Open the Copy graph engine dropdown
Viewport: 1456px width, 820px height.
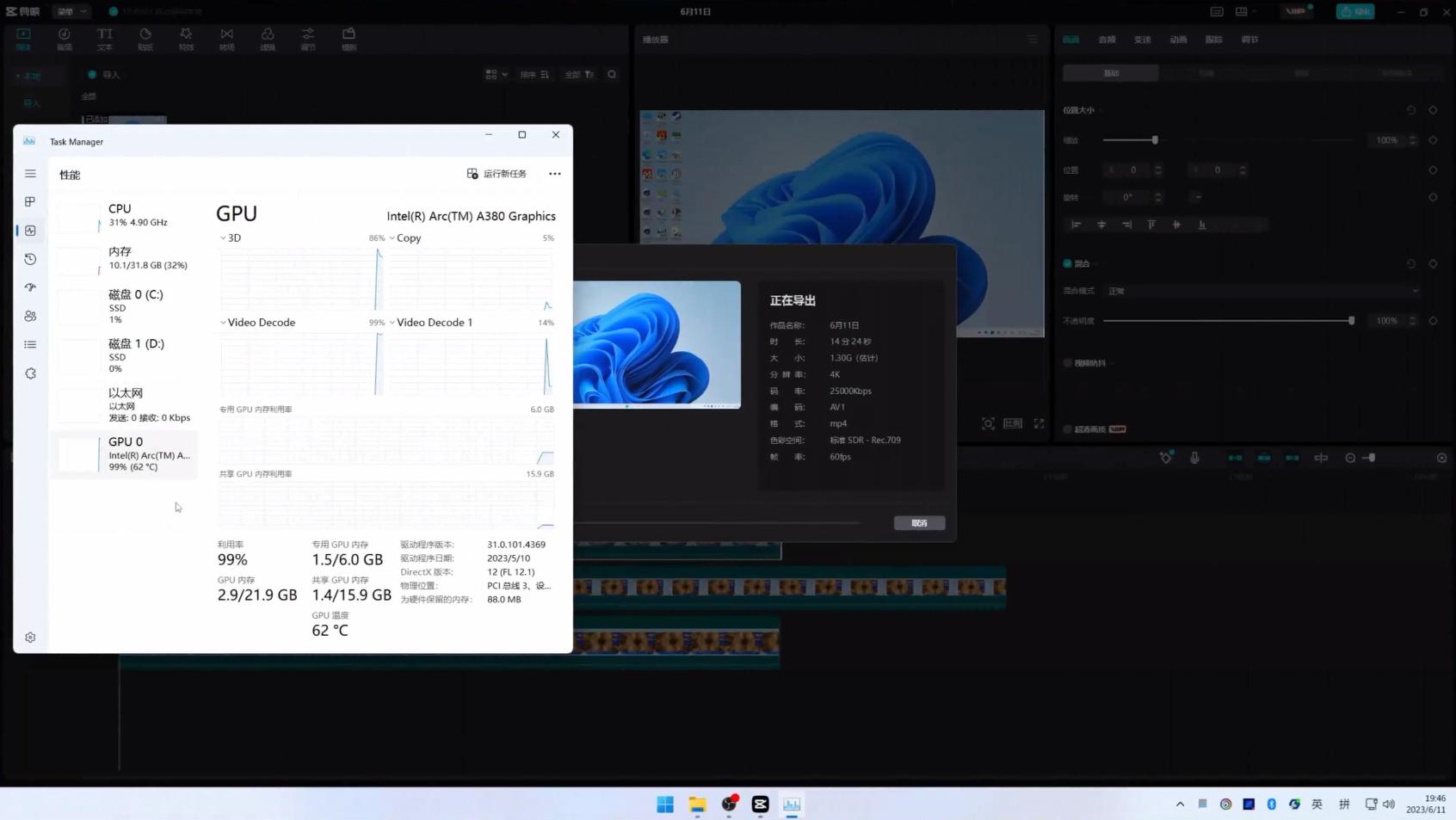click(392, 238)
